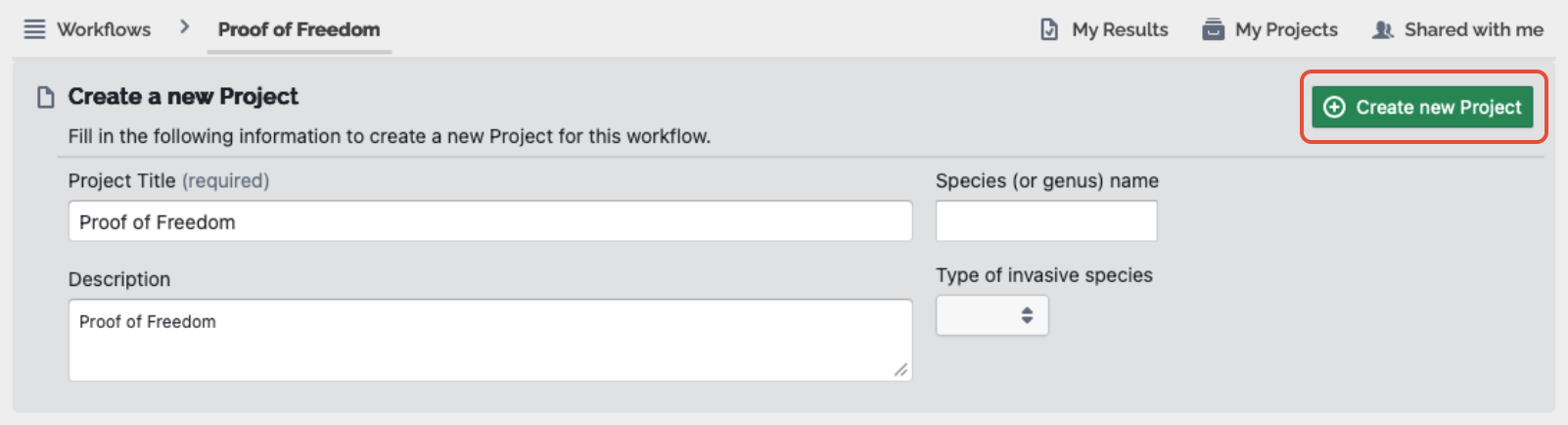This screenshot has width=1568, height=425.
Task: Click inside the Description text area
Action: point(490,340)
